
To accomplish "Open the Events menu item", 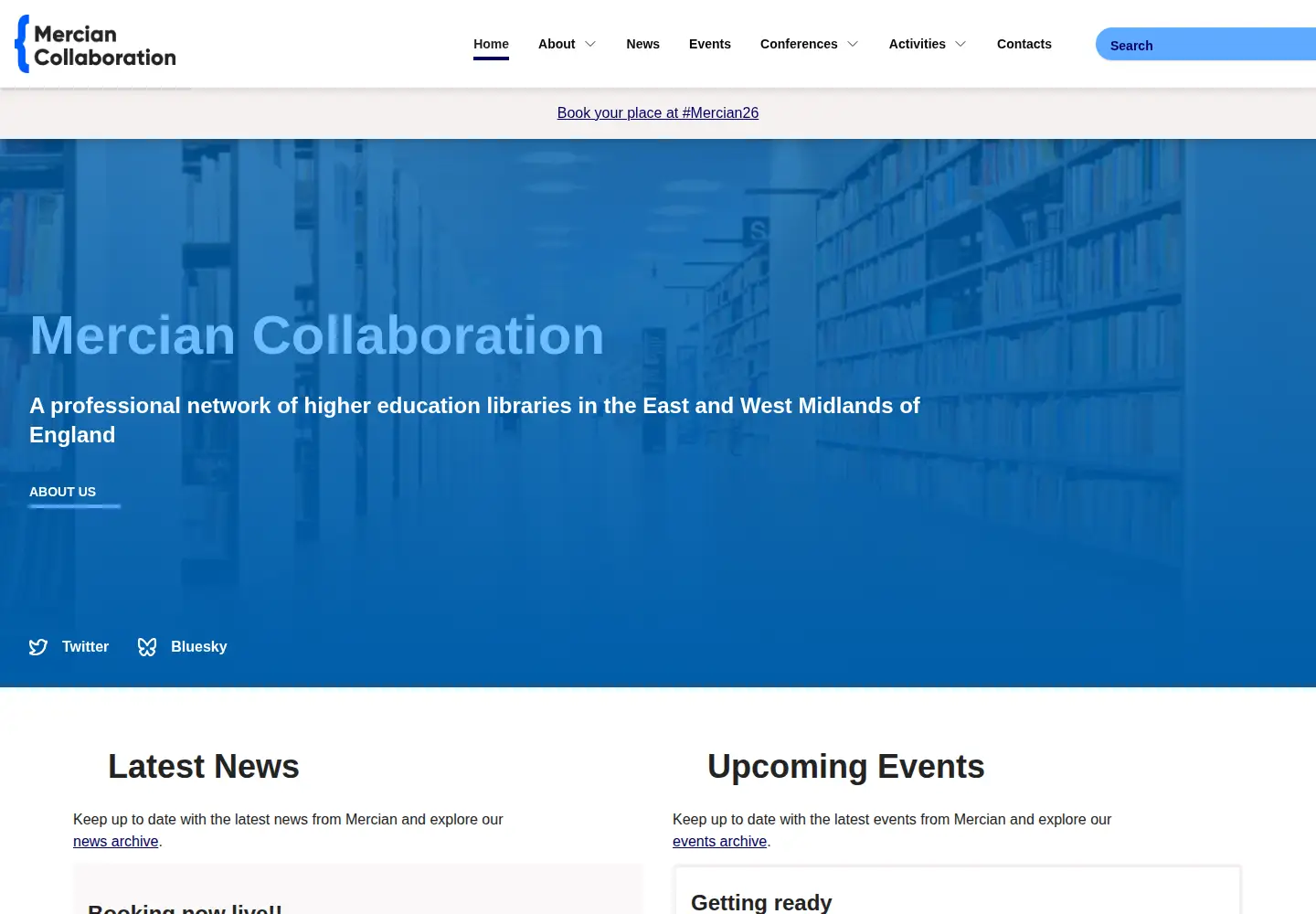I will (709, 44).
